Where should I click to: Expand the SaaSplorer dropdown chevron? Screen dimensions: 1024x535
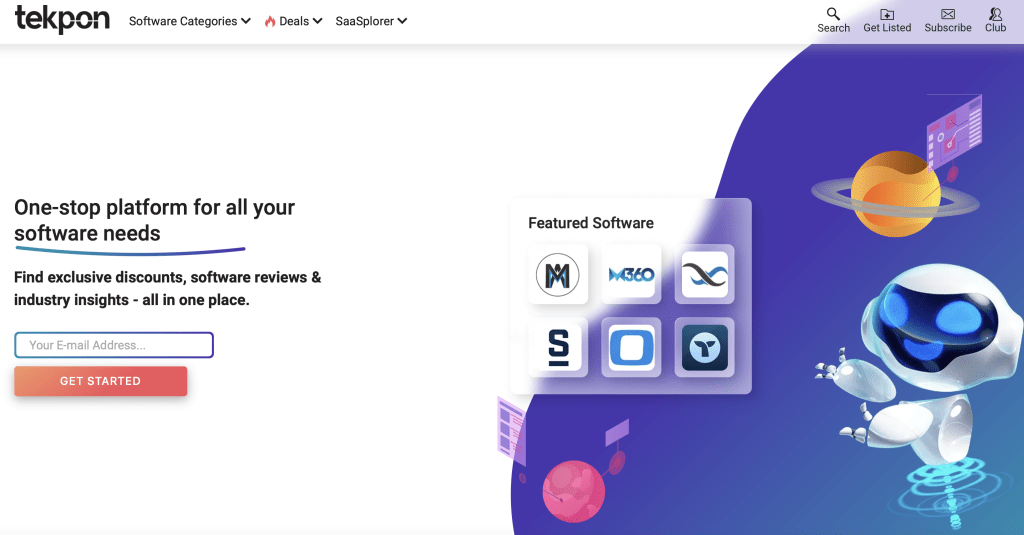tap(402, 21)
